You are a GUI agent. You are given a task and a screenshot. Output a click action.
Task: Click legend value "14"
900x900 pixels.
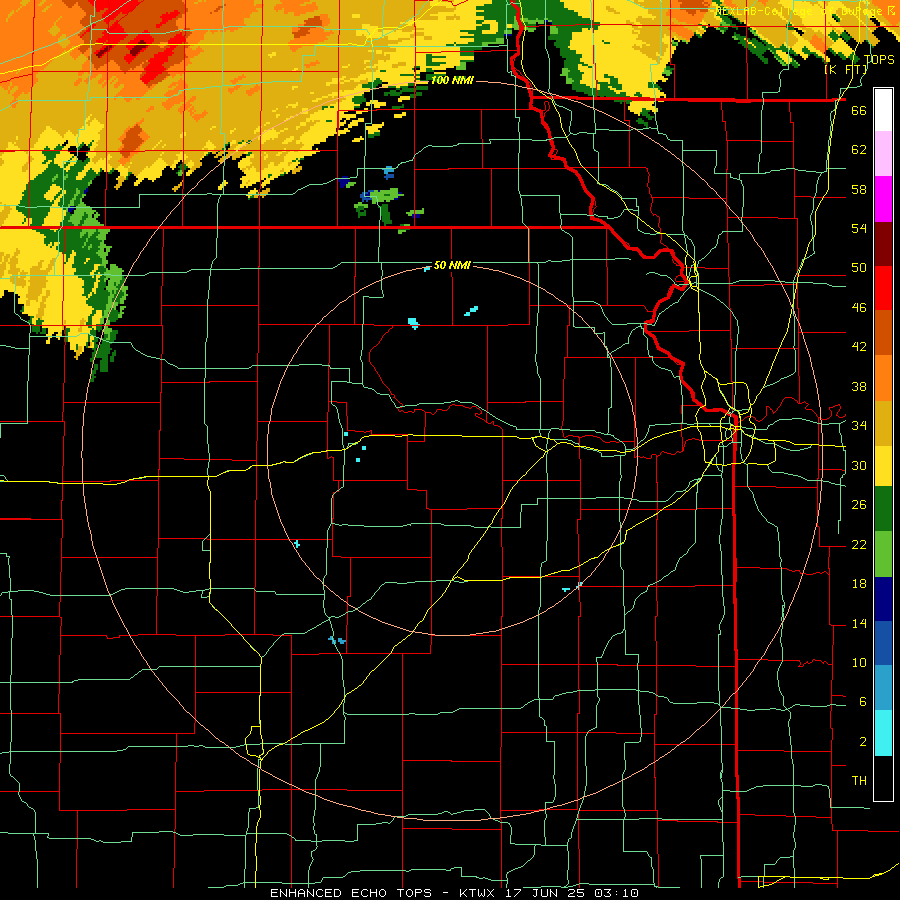coord(859,623)
